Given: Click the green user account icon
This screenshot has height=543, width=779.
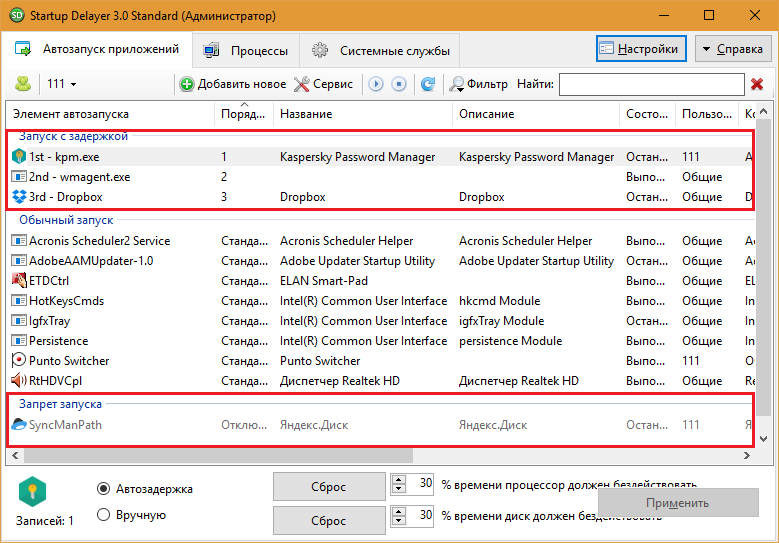Looking at the screenshot, I should click(x=22, y=84).
